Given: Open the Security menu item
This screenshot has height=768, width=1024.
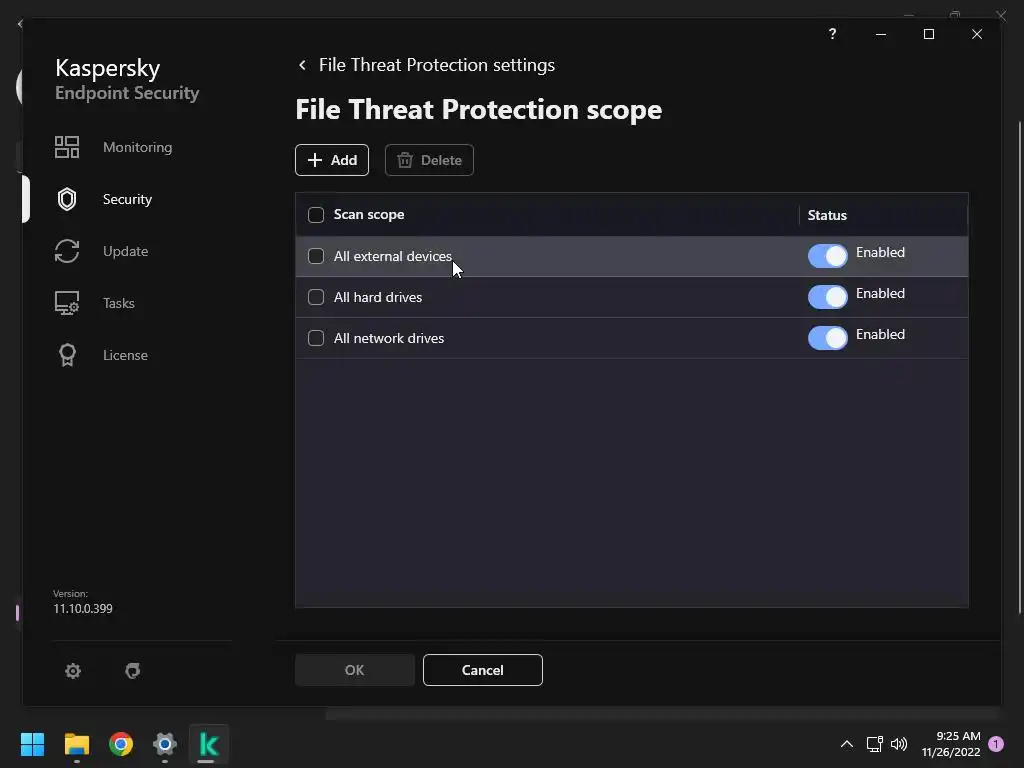Looking at the screenshot, I should (127, 199).
